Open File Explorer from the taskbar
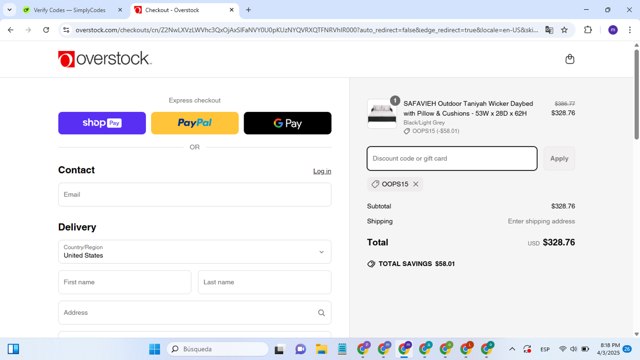Screen dimensions: 640x360 pyautogui.click(x=322, y=349)
